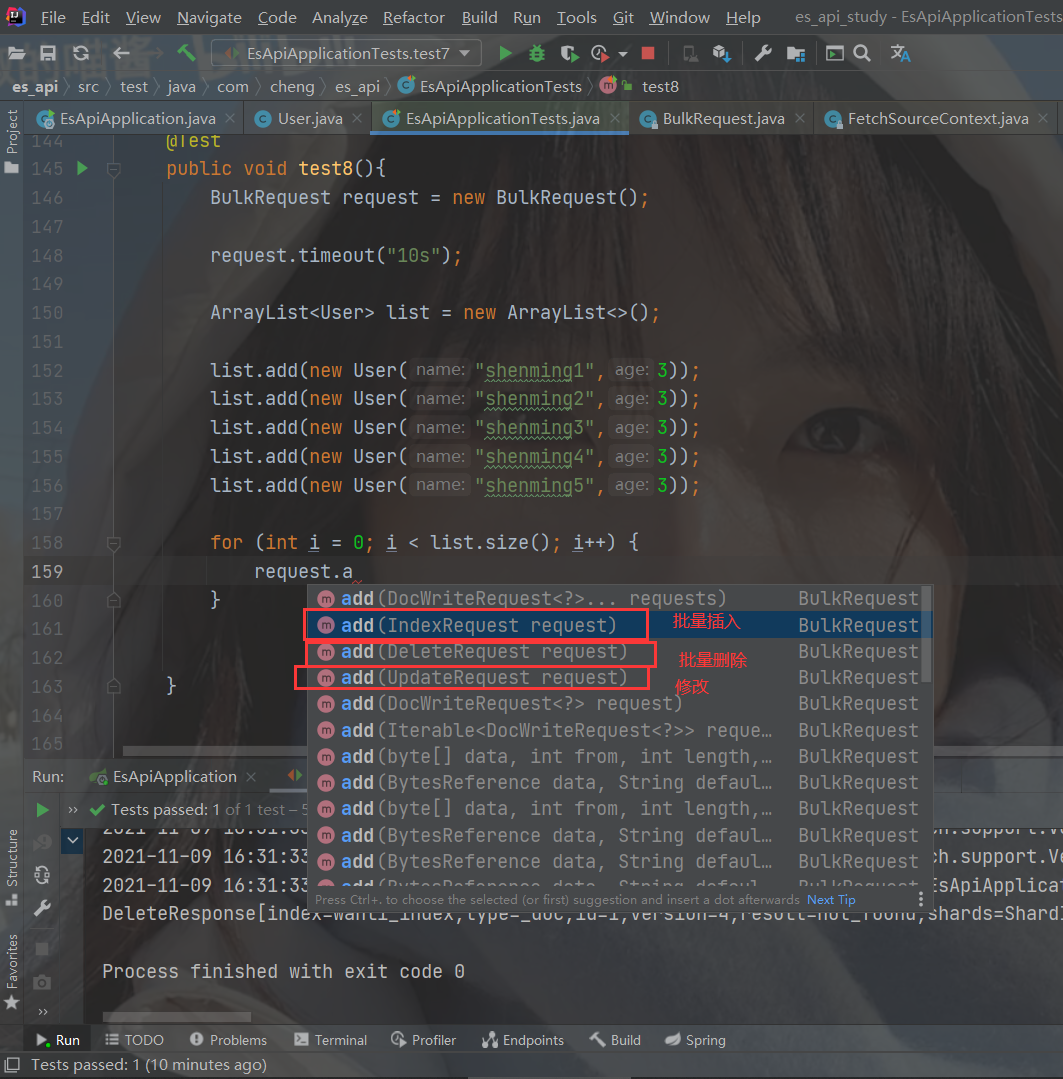Click the Translate plugin icon

(x=900, y=54)
